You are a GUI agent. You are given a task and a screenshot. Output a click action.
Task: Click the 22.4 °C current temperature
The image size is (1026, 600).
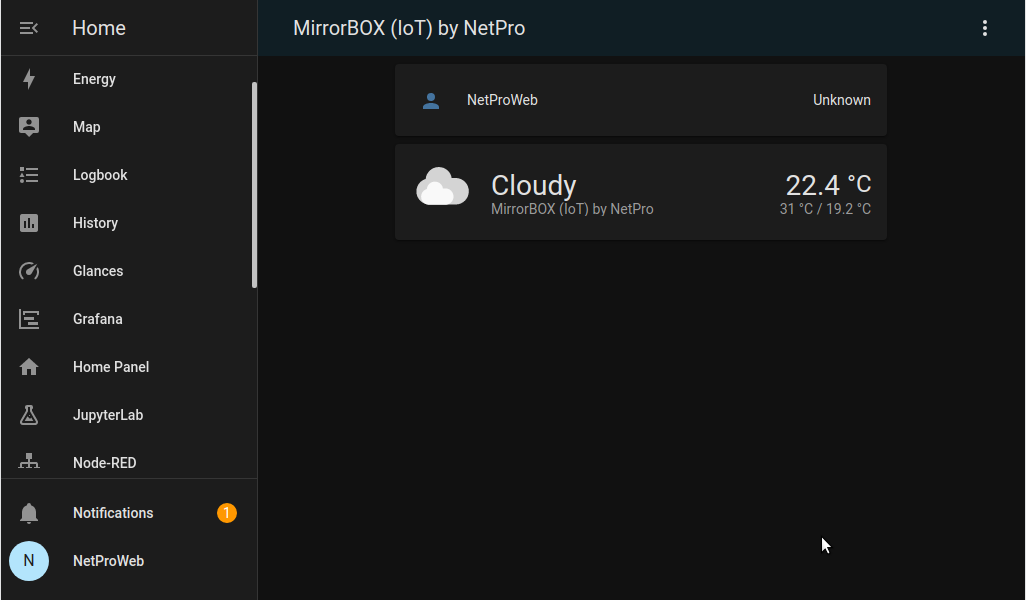click(828, 185)
